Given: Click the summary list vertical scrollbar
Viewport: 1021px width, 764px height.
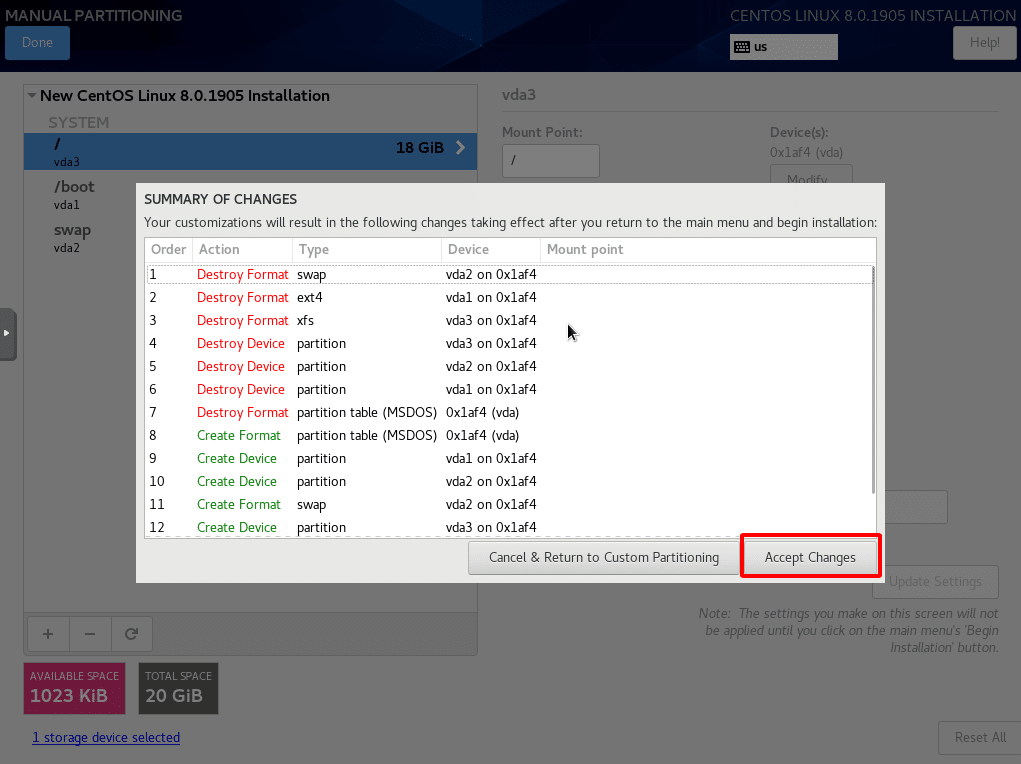Looking at the screenshot, I should pyautogui.click(x=873, y=380).
